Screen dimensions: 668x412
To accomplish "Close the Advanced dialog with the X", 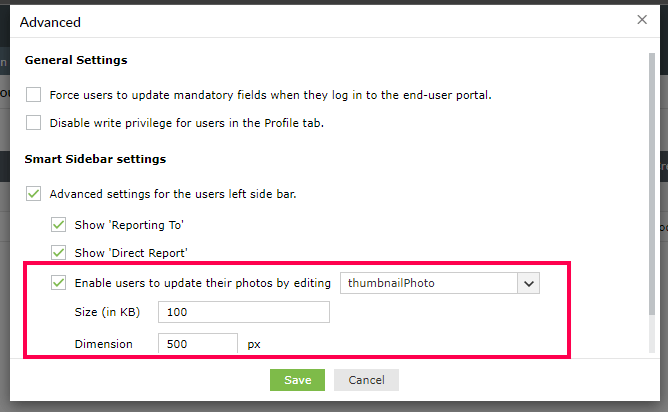I will pos(642,19).
